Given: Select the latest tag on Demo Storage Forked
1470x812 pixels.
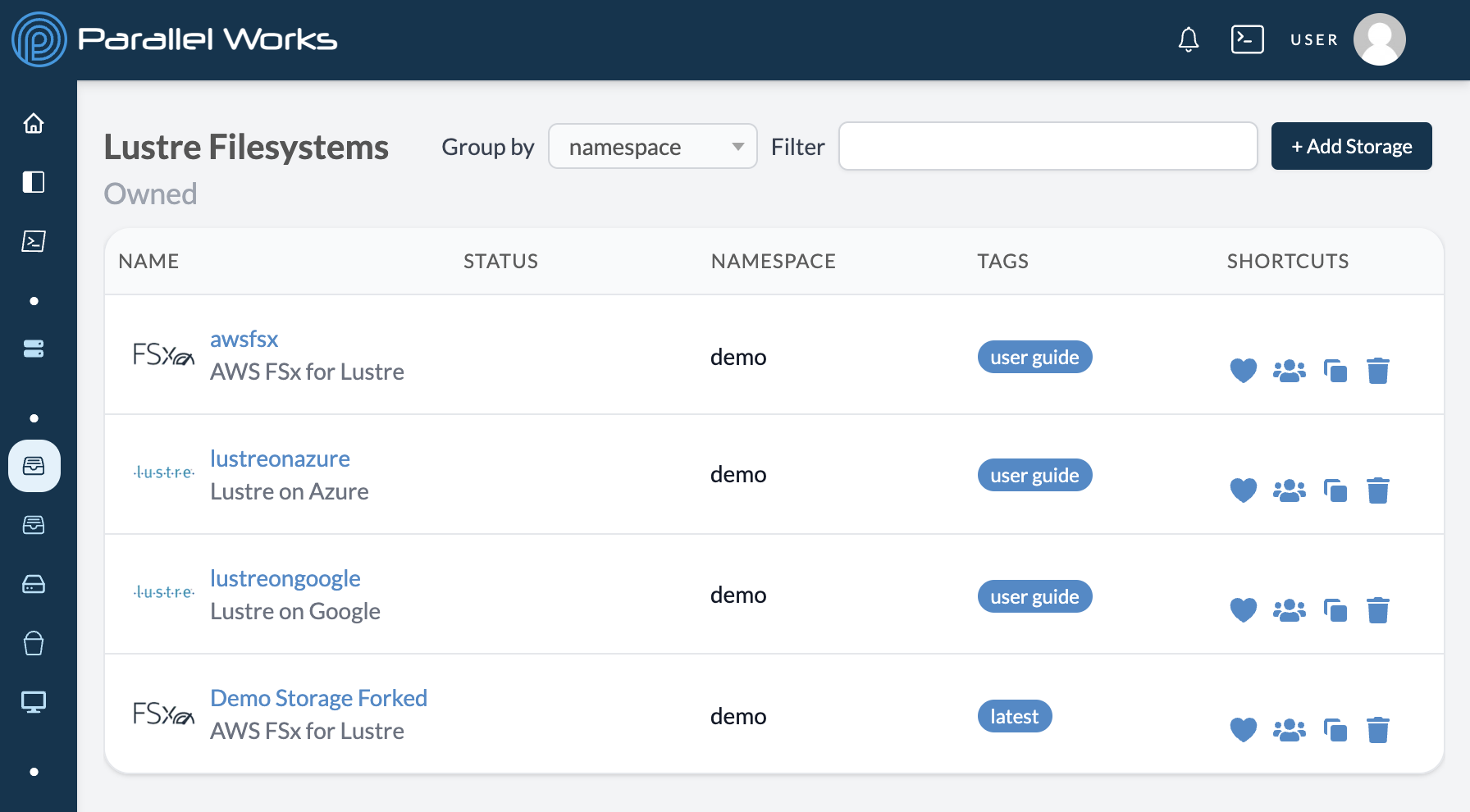Looking at the screenshot, I should (1015, 716).
